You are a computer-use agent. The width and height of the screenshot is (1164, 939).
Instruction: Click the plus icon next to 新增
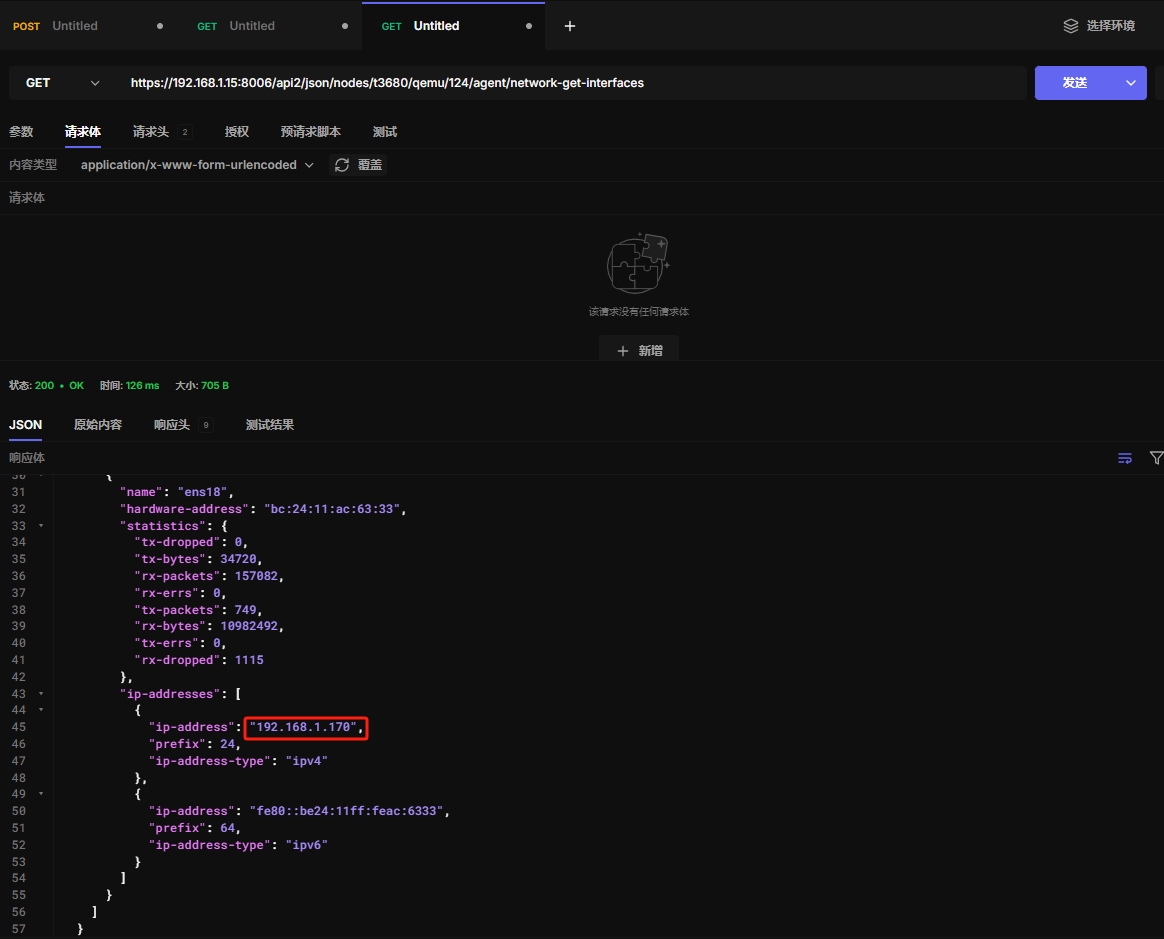(x=623, y=351)
